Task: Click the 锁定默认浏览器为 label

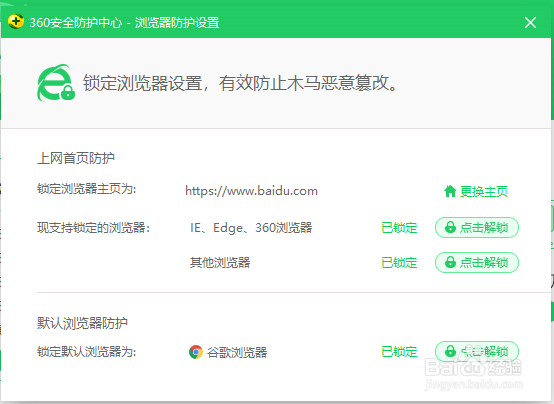Action: click(x=87, y=352)
